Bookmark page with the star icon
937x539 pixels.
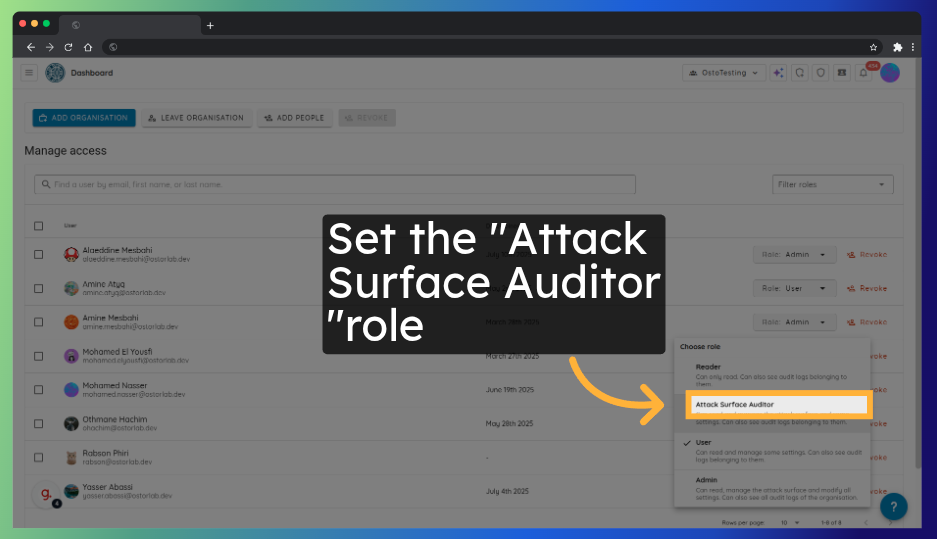(873, 47)
